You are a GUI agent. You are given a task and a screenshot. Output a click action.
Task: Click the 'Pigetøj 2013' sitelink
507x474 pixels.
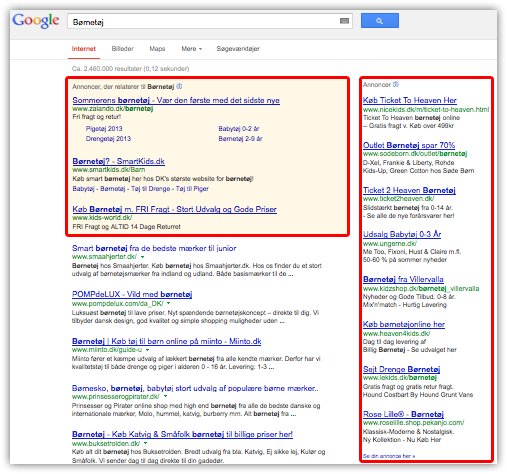pyautogui.click(x=104, y=129)
